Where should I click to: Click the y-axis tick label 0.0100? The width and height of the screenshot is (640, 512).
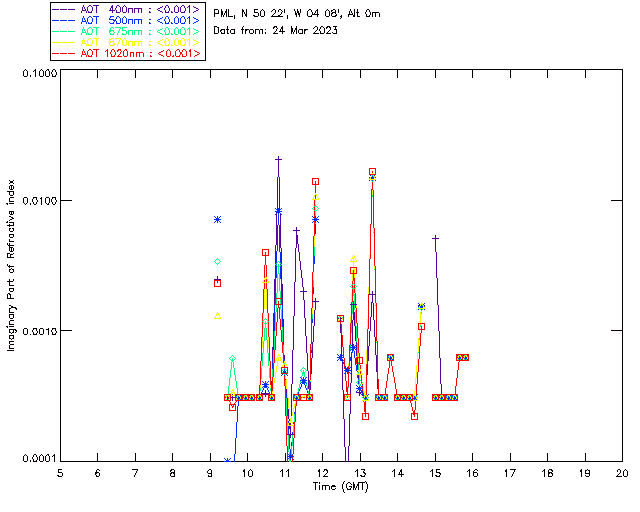coord(39,200)
